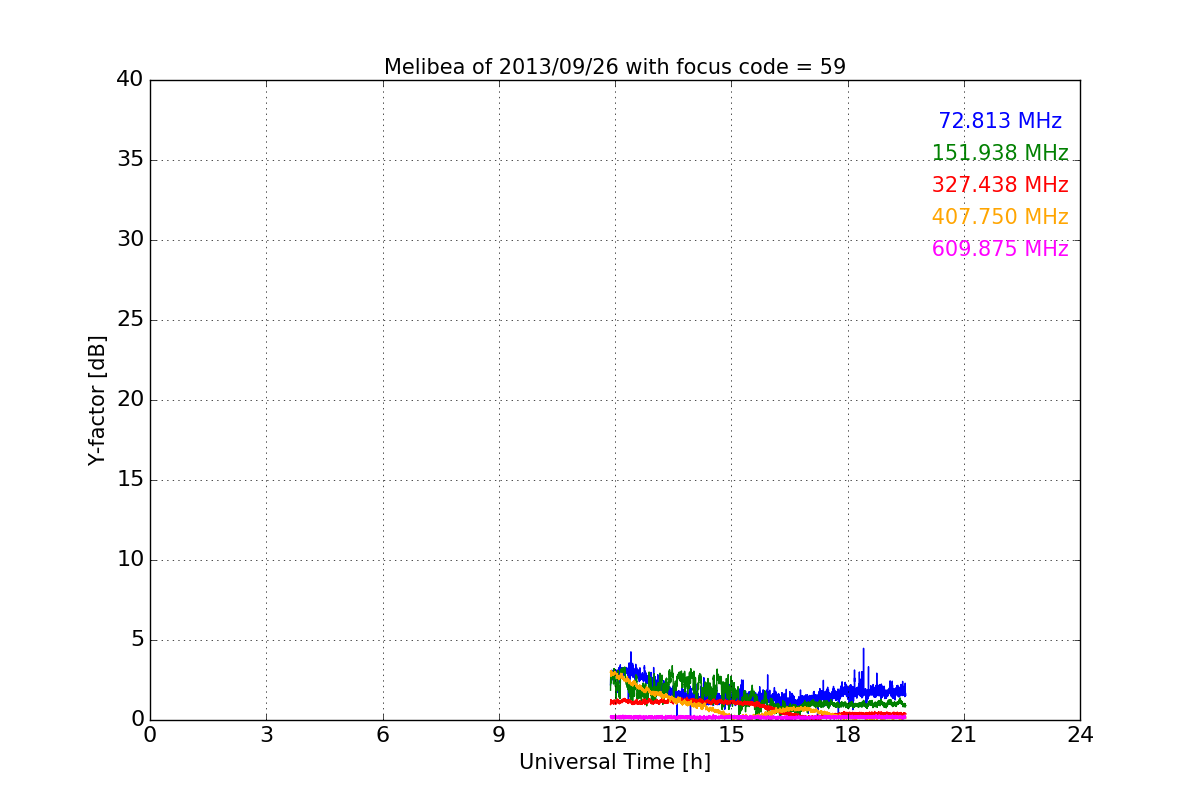The width and height of the screenshot is (1200, 800).
Task: Click the y-axis tick value 35
Action: click(x=130, y=160)
